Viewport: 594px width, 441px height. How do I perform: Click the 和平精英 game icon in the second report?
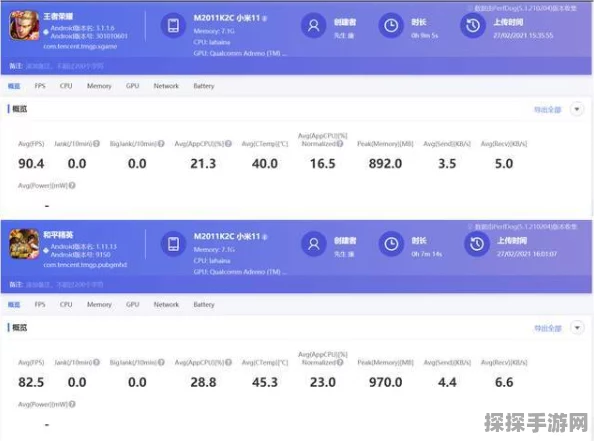(x=24, y=244)
